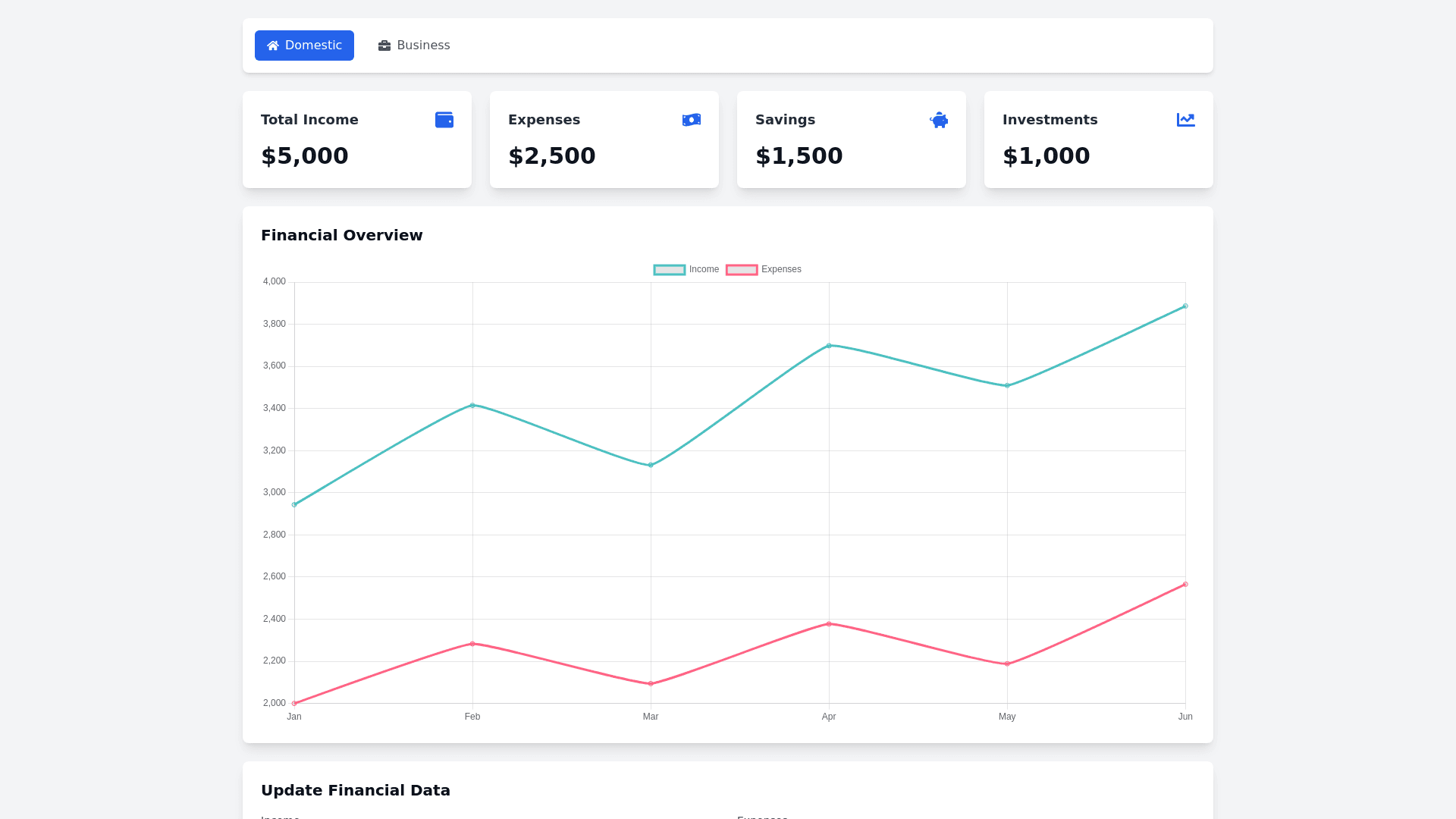
Task: Click the March Income data point
Action: coord(651,465)
